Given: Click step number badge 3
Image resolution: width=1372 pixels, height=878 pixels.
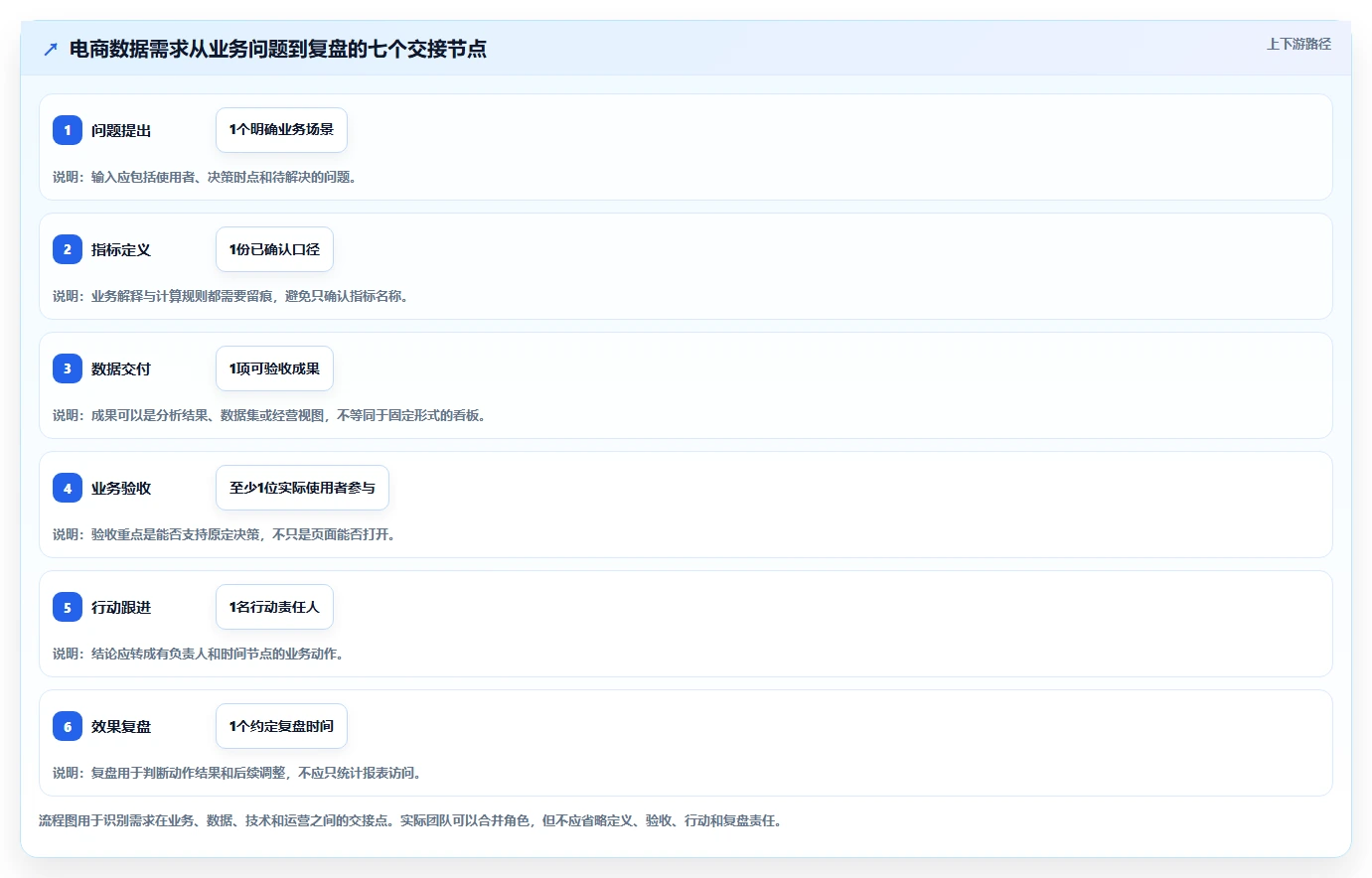Looking at the screenshot, I should [x=68, y=368].
